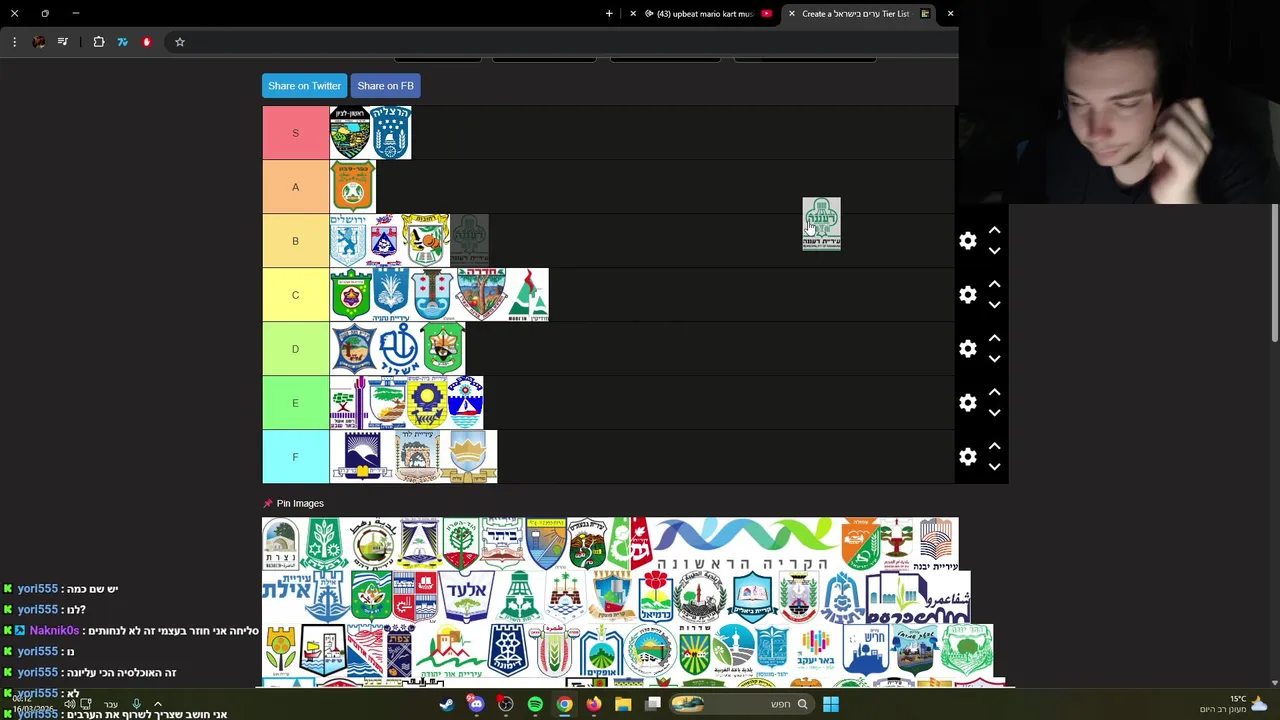
Task: Open Spotify from the taskbar
Action: [535, 704]
